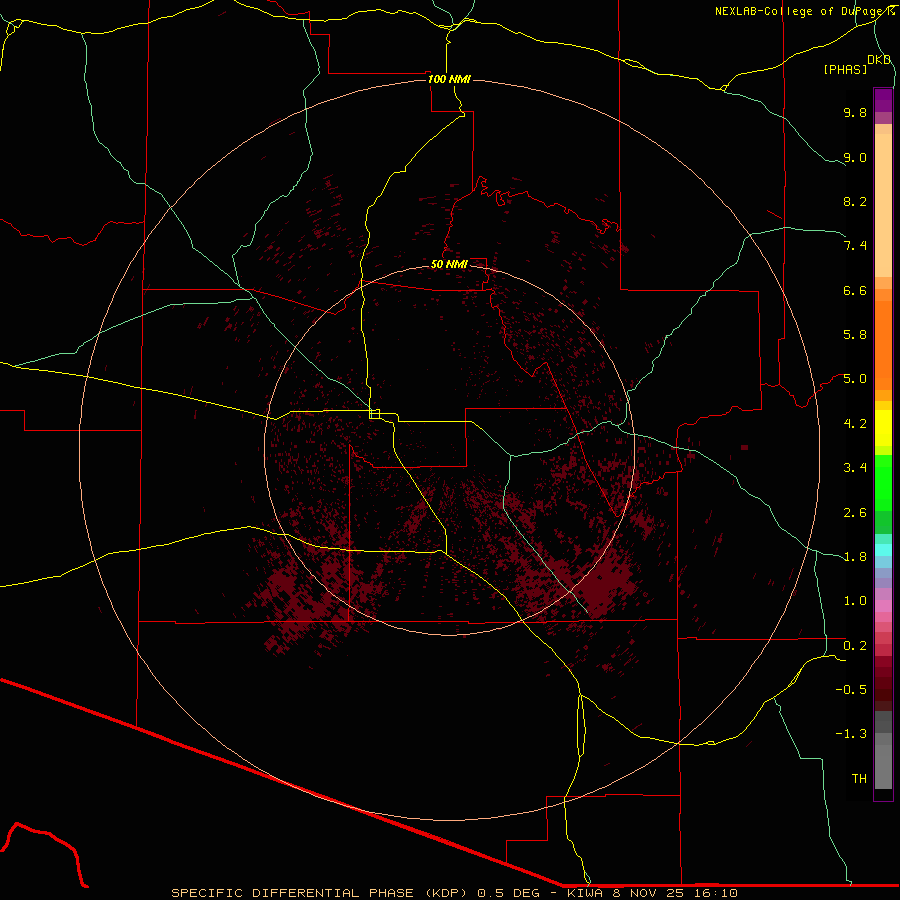Image resolution: width=900 pixels, height=900 pixels.
Task: Click the '-0.5' color scale value
Action: pos(851,690)
